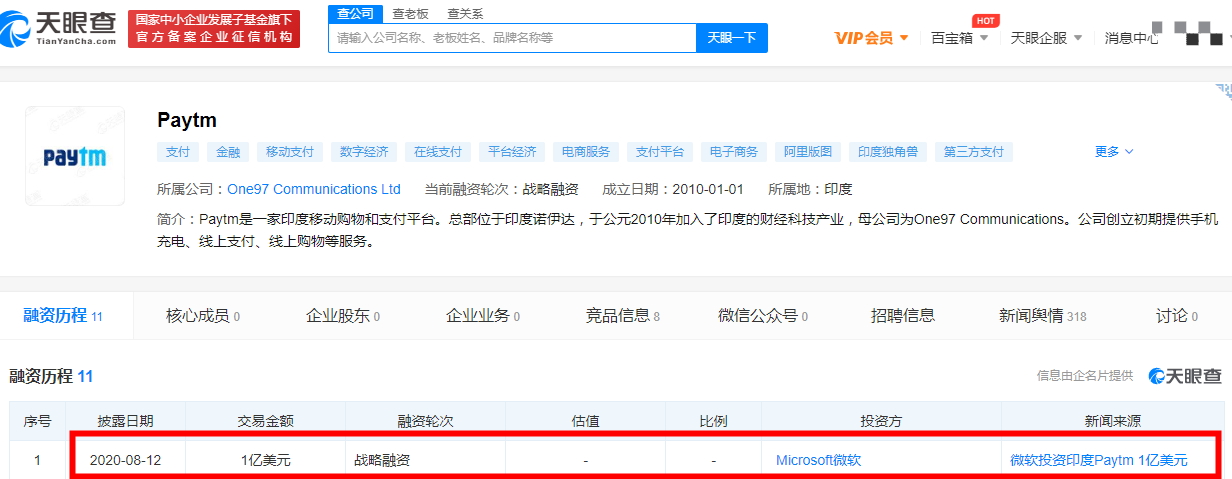Click the 金融 tag
The height and width of the screenshot is (479, 1232).
point(228,152)
